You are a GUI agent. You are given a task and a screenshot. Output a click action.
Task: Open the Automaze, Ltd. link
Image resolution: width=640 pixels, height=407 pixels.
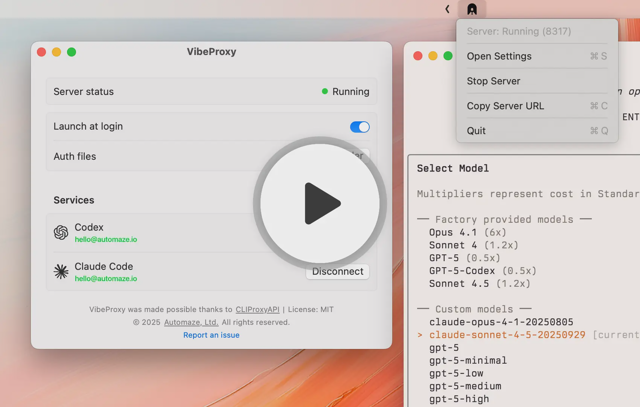click(x=191, y=322)
